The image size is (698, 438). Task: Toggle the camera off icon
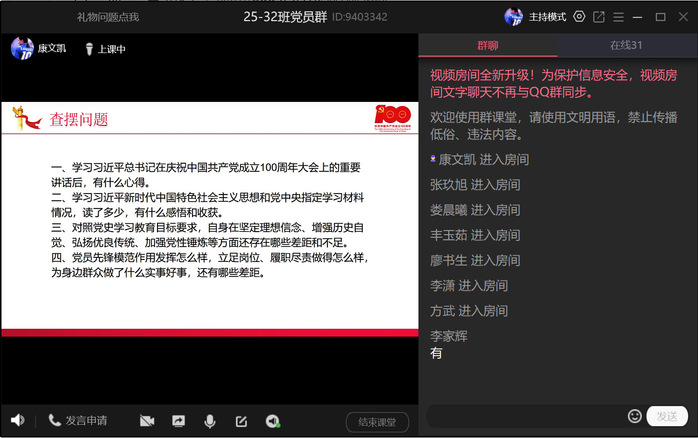tap(147, 421)
